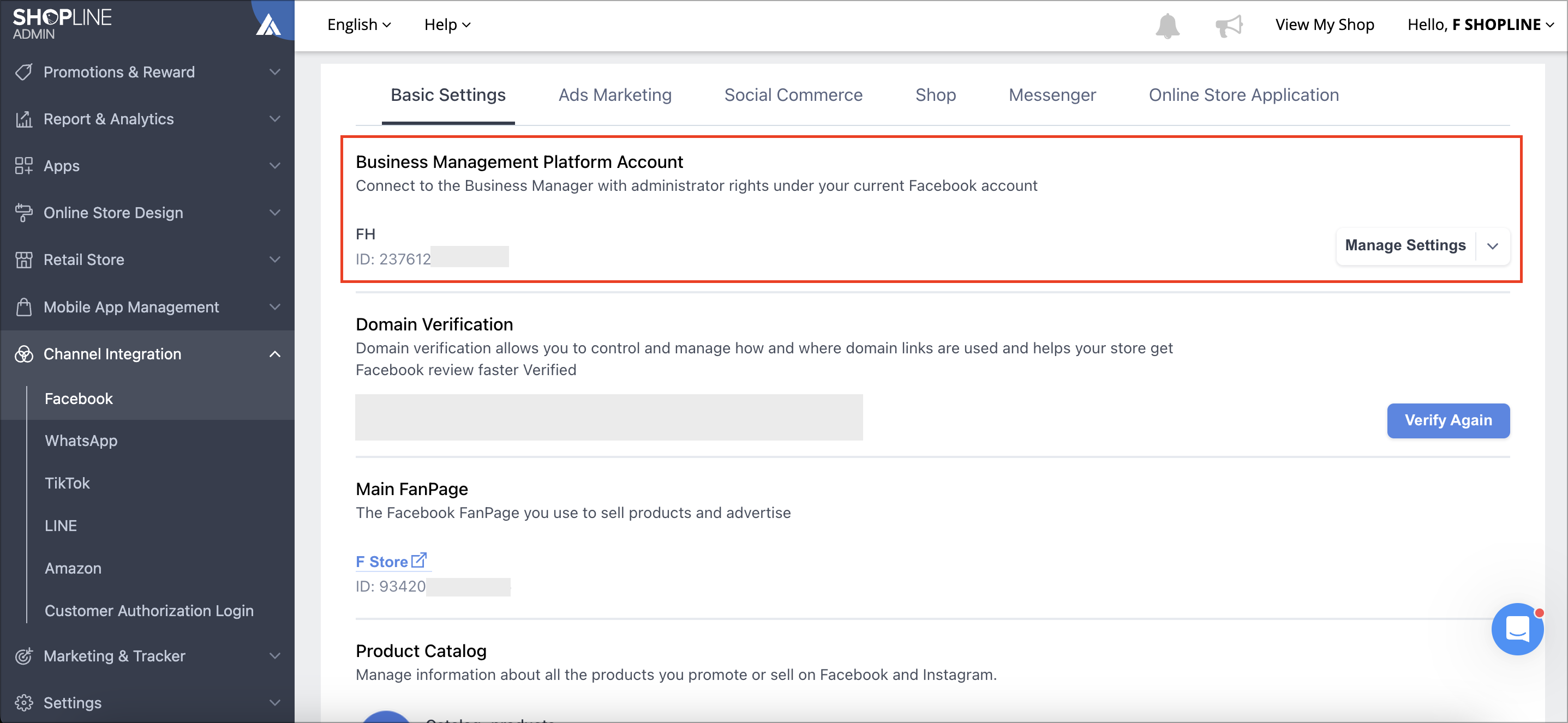Open the View My Shop link

[1325, 25]
